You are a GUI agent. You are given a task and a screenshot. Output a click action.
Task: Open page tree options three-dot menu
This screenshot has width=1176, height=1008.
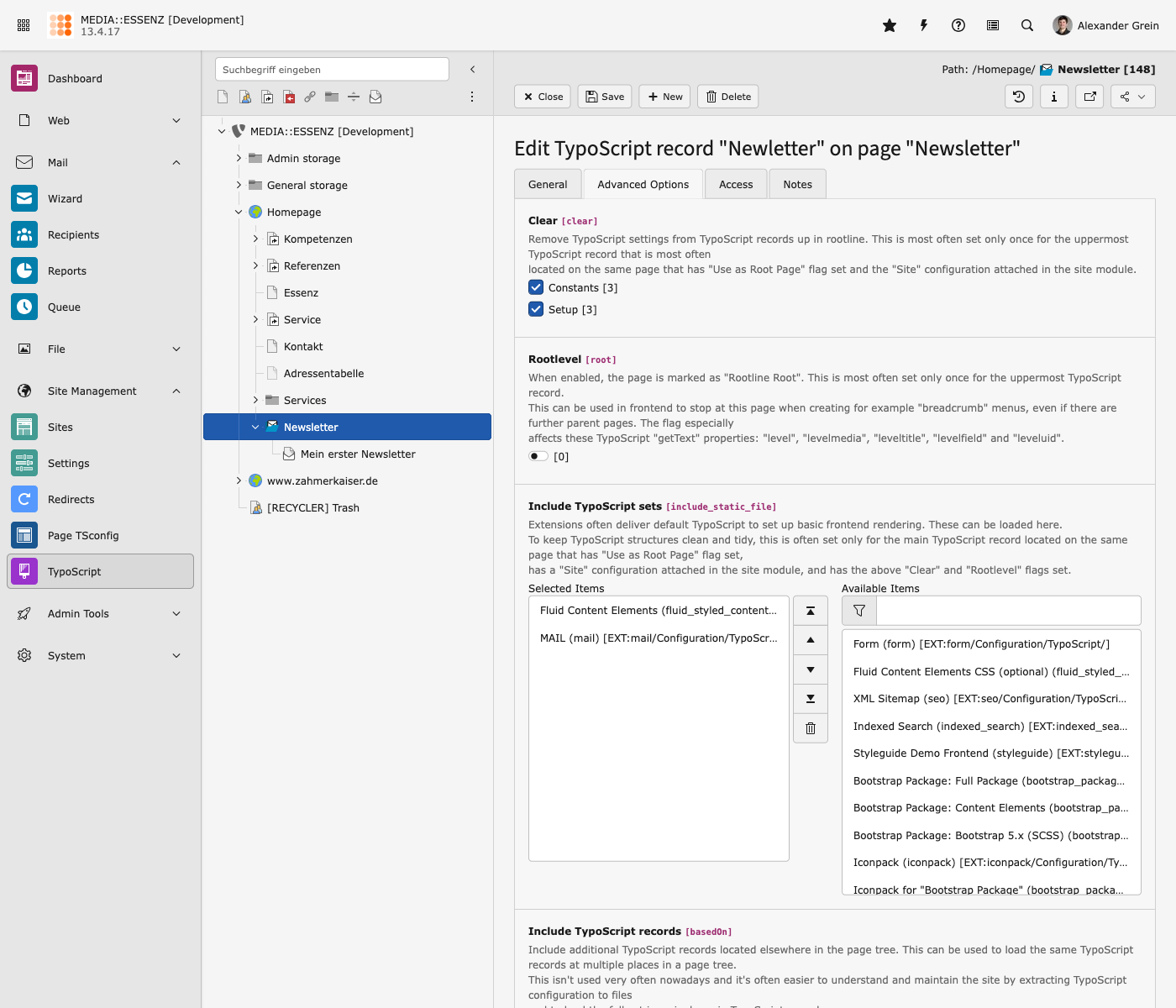pos(472,97)
